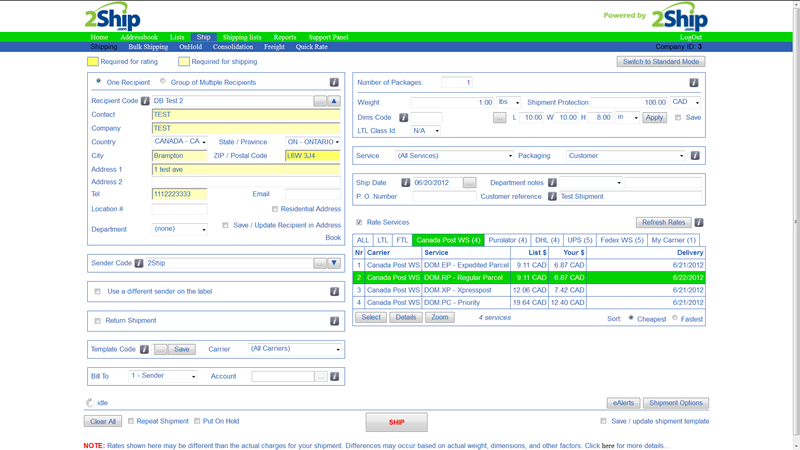Click info icon next to Sender Code
Screen dimensions: 800x450
[139, 263]
